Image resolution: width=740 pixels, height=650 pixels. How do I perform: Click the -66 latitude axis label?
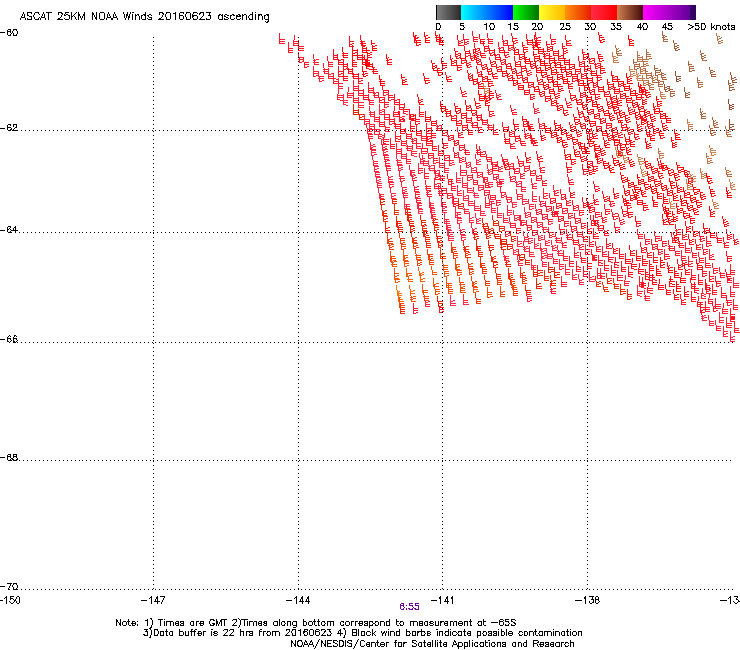(9, 339)
